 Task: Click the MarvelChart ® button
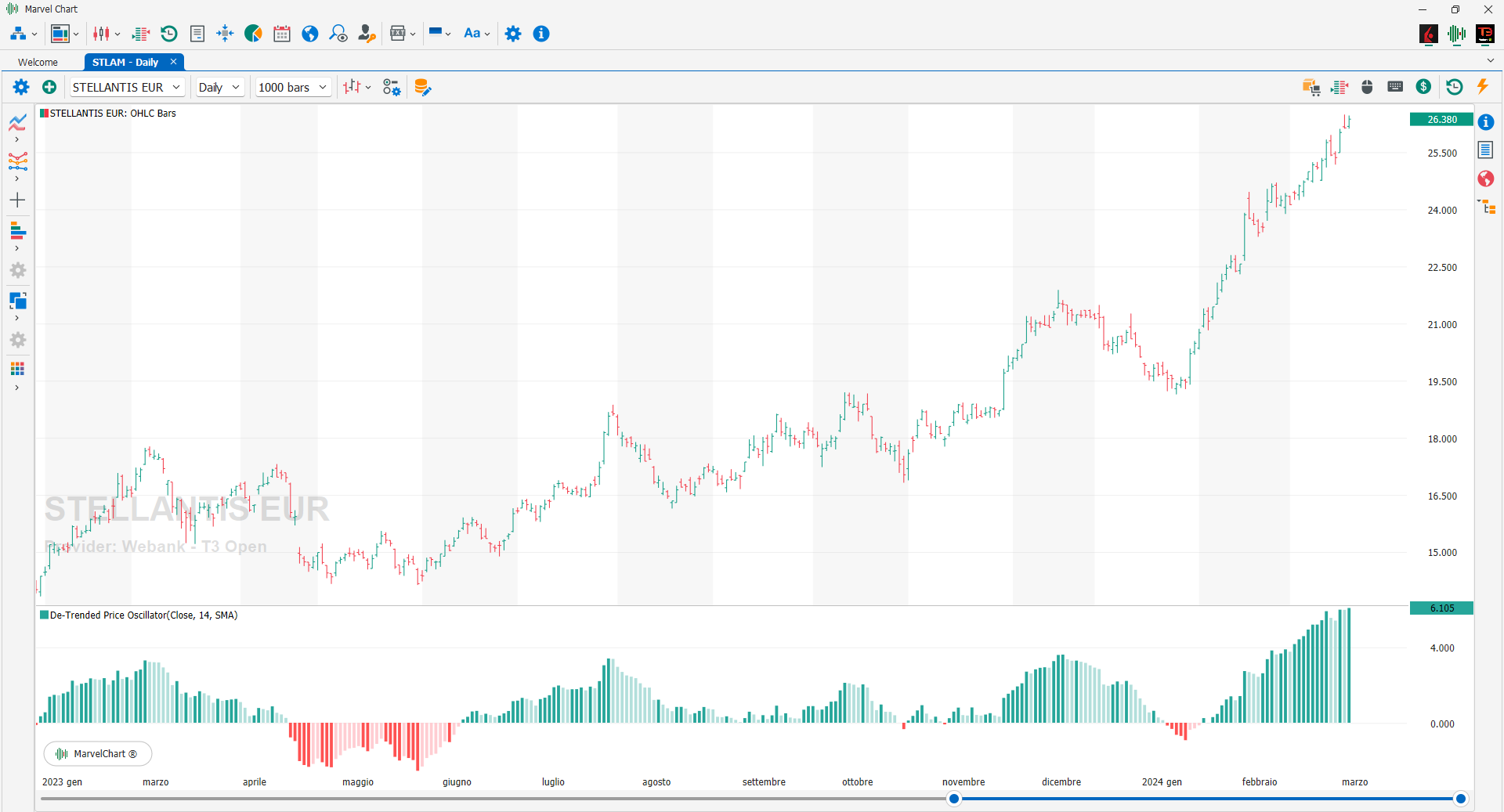click(x=98, y=754)
